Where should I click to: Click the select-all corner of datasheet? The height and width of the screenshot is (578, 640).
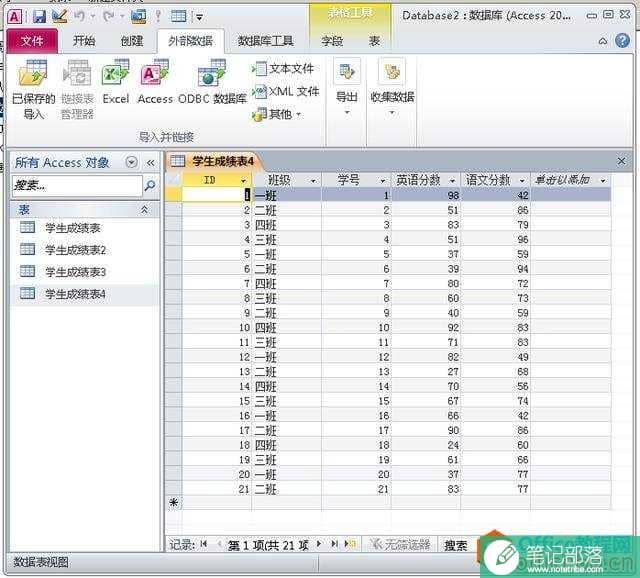[x=174, y=180]
